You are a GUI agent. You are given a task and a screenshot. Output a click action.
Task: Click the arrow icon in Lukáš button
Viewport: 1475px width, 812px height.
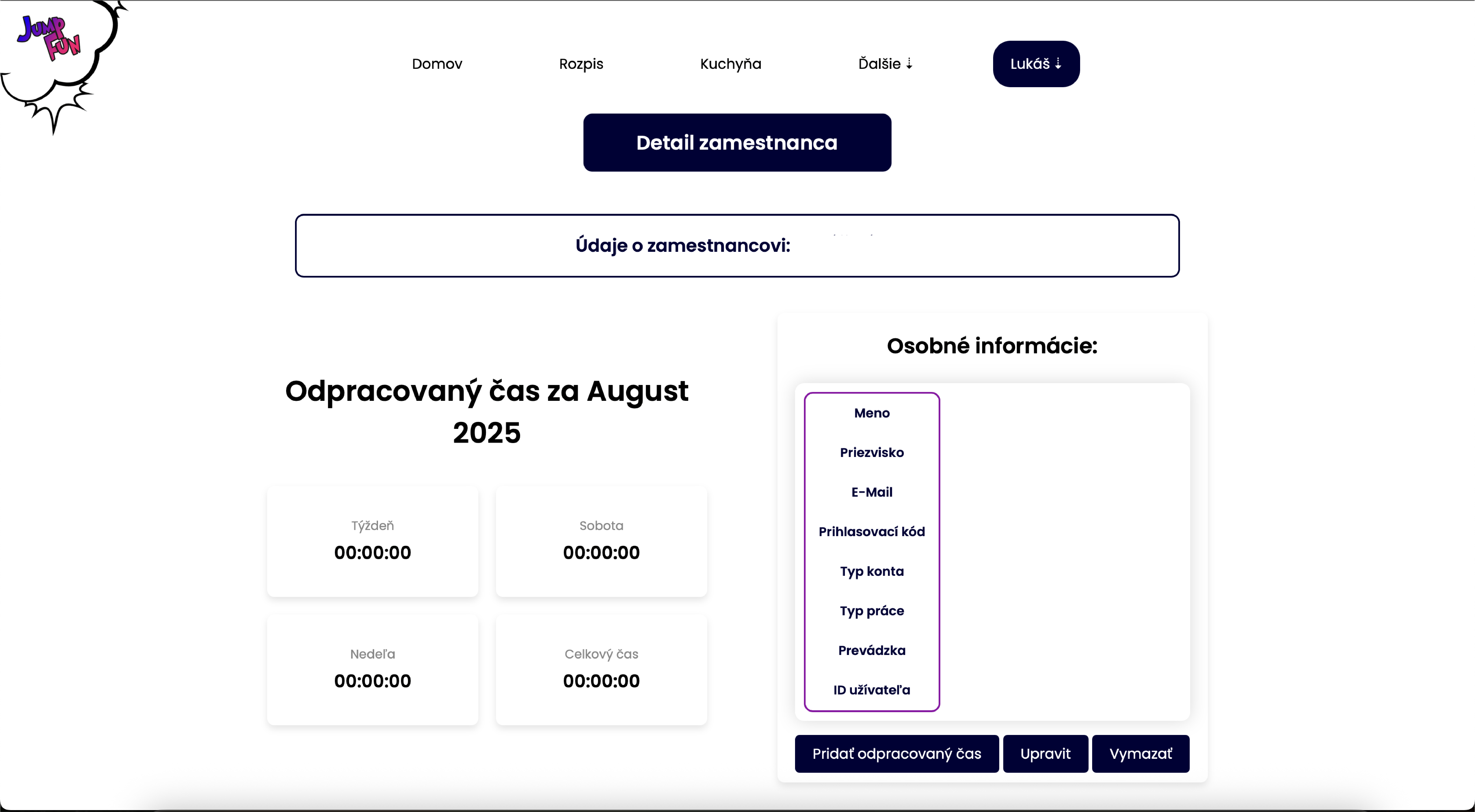pyautogui.click(x=1058, y=64)
